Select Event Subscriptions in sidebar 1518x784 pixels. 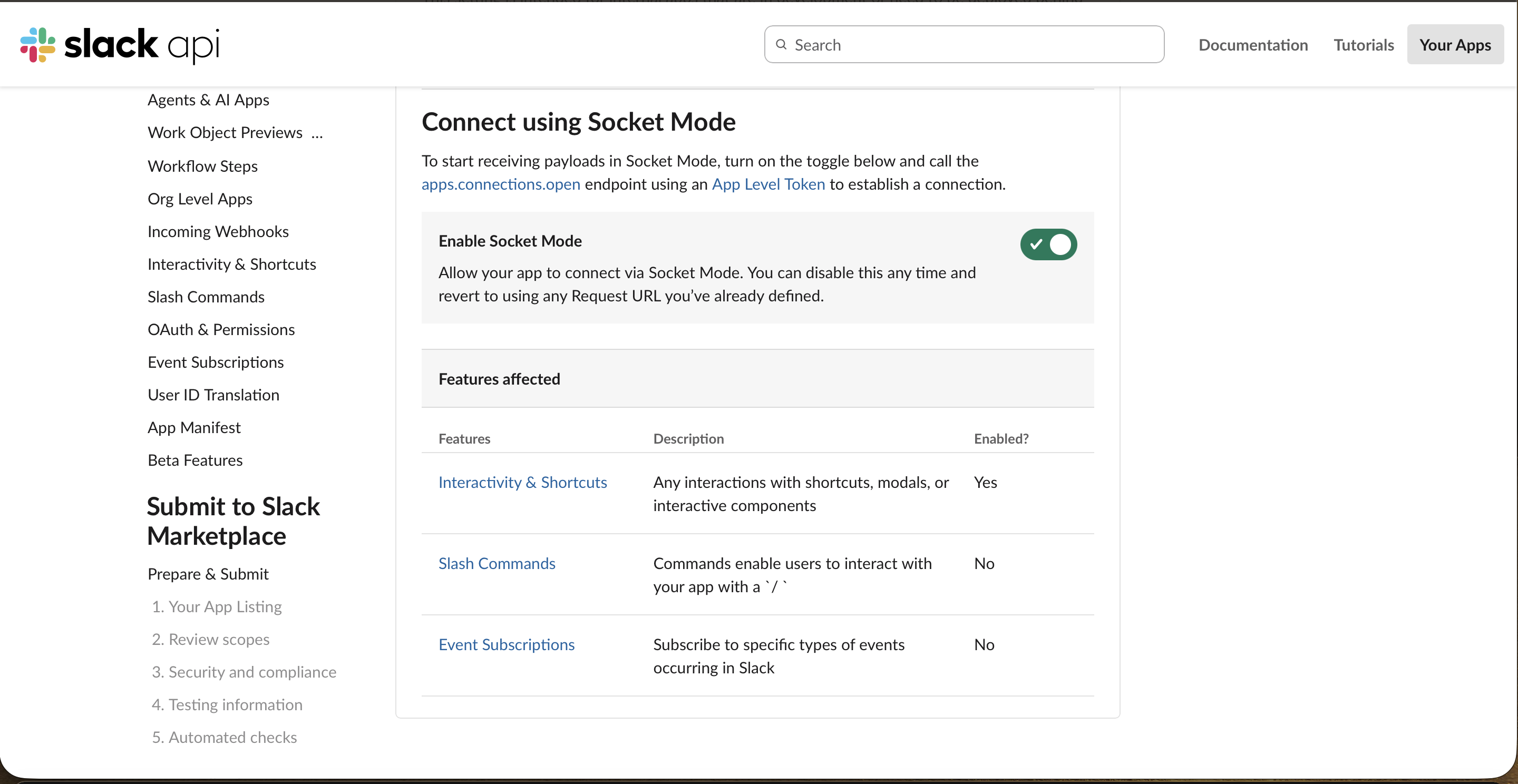point(216,362)
